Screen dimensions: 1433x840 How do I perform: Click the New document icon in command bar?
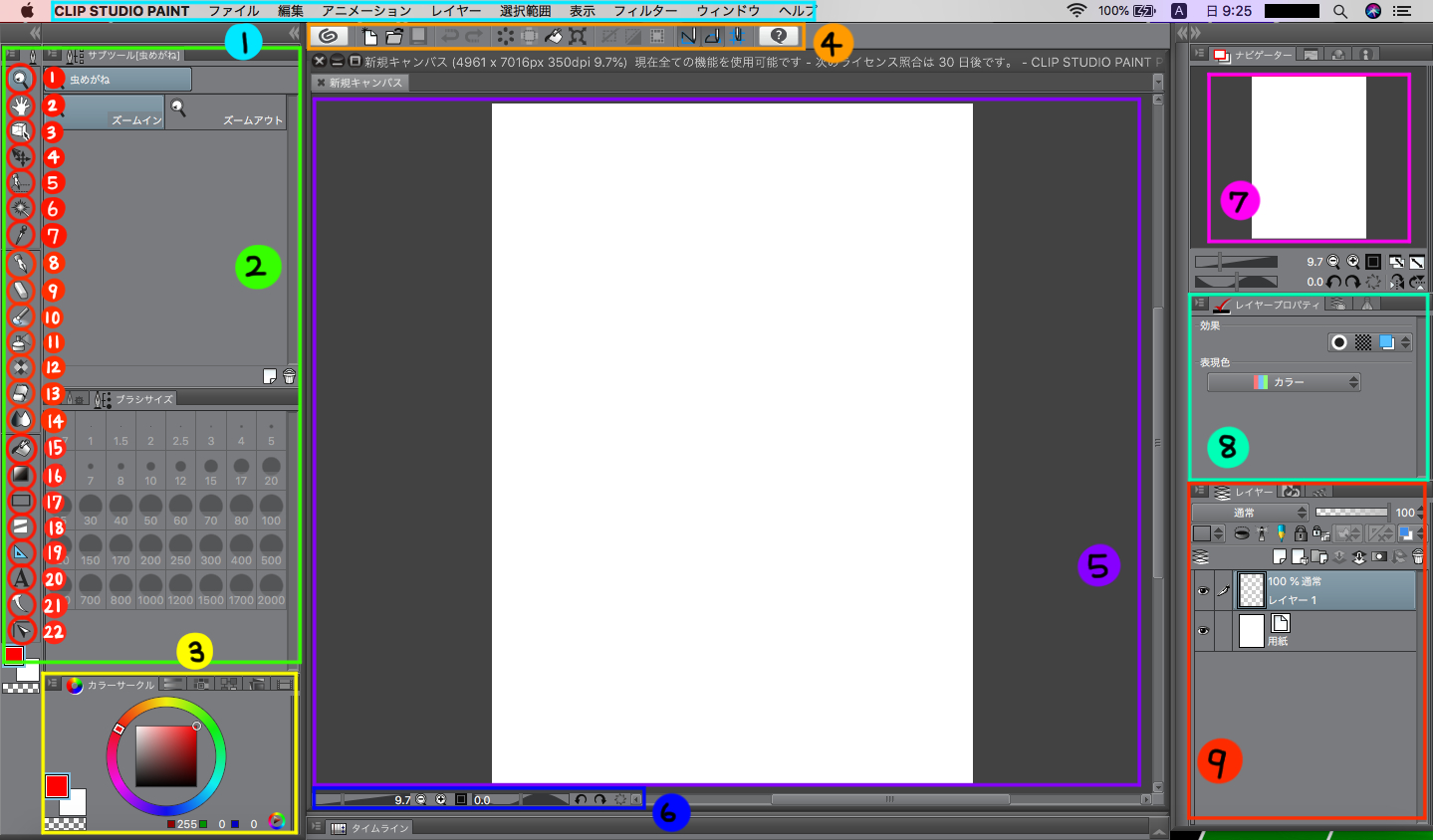(370, 36)
